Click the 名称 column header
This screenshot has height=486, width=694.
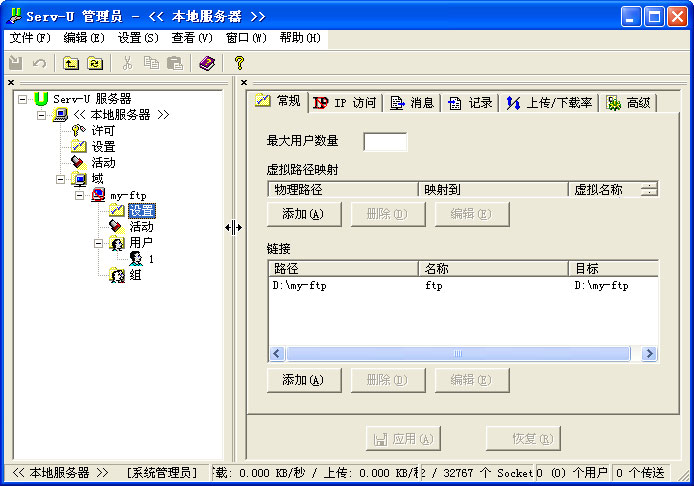coord(493,268)
